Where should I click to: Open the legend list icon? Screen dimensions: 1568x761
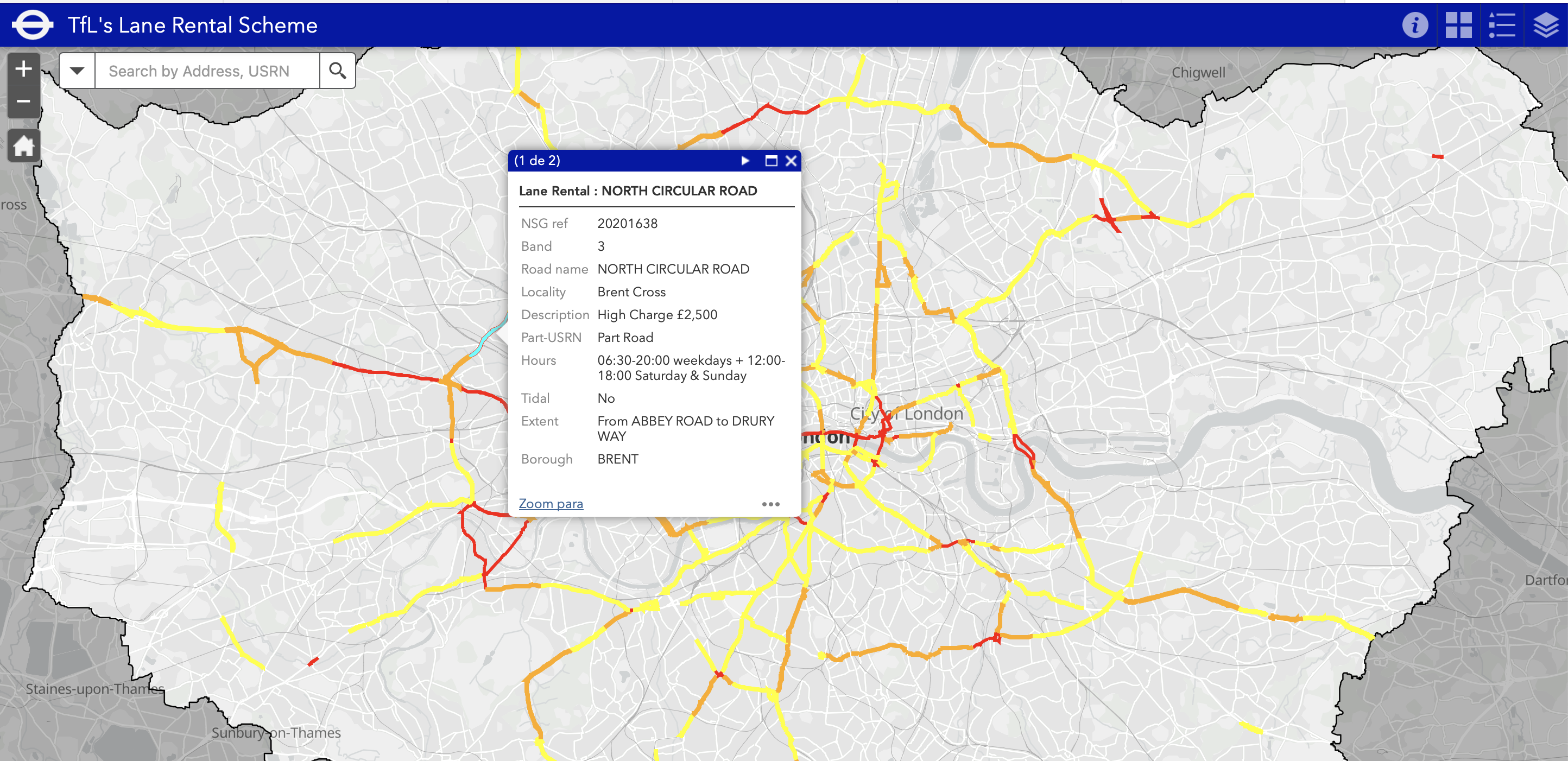[x=1502, y=26]
